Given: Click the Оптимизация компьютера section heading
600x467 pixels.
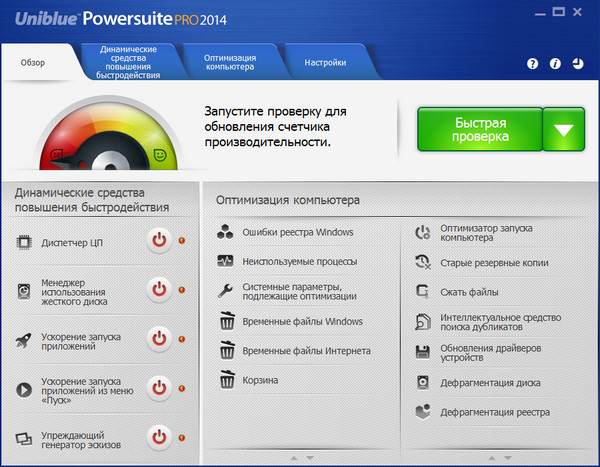Looking at the screenshot, I should tap(288, 200).
